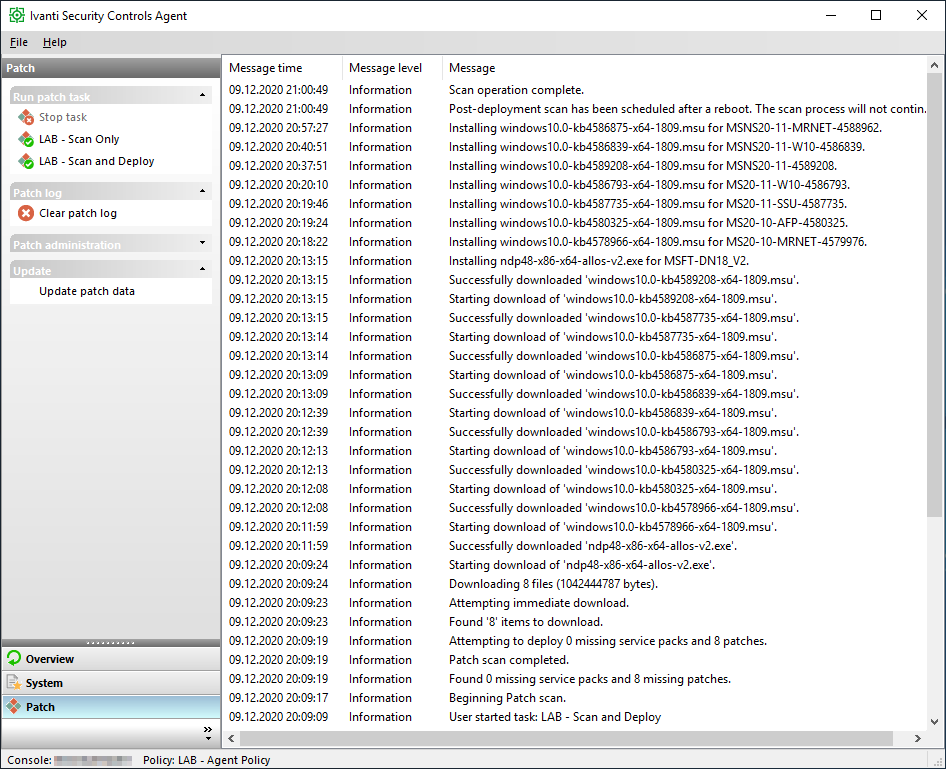Screen dimensions: 946x769
Task: Select the installing message for MS20-10-AFP-4580325
Action: pos(649,223)
